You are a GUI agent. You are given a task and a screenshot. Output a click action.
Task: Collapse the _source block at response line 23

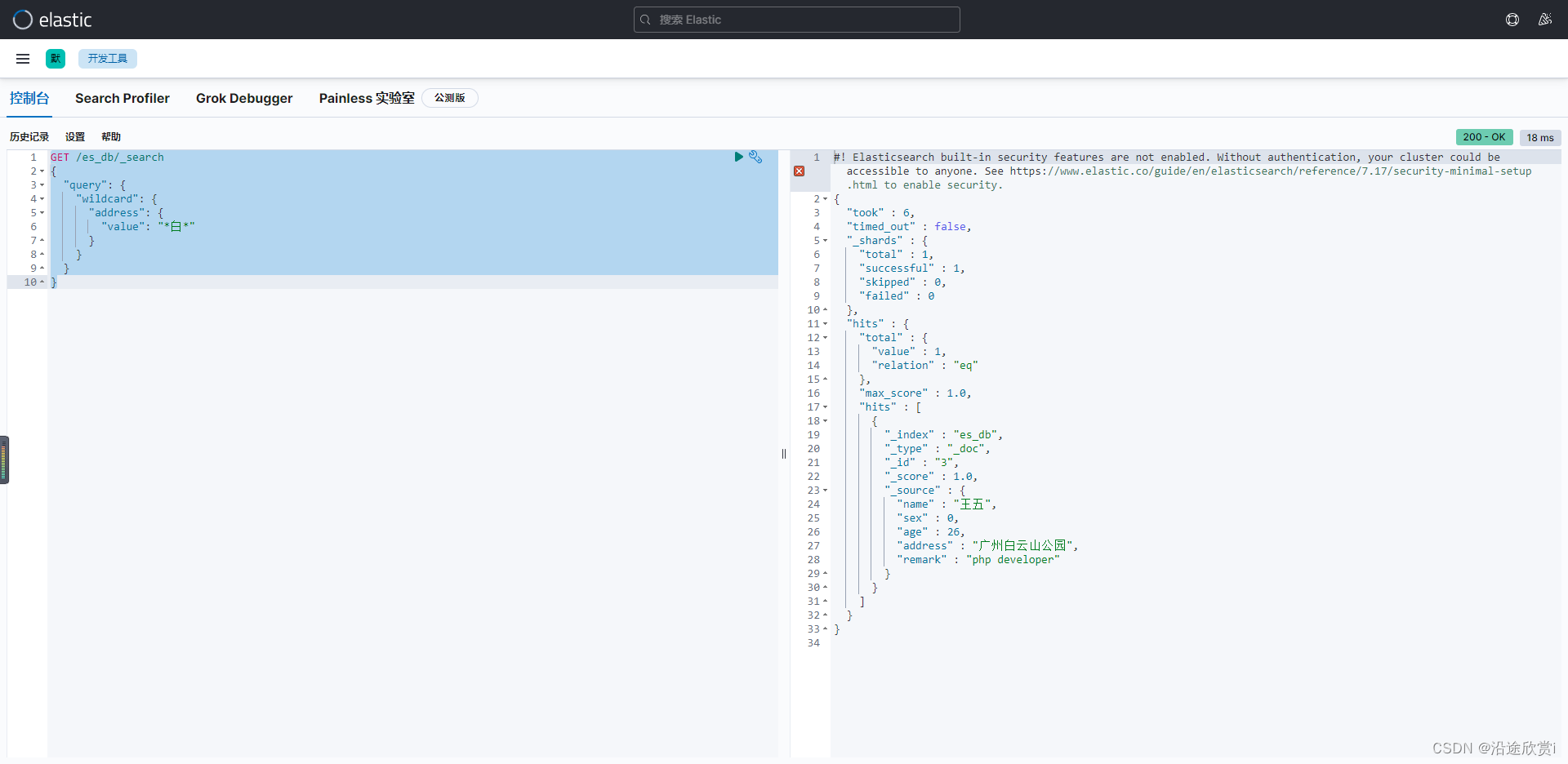[825, 491]
